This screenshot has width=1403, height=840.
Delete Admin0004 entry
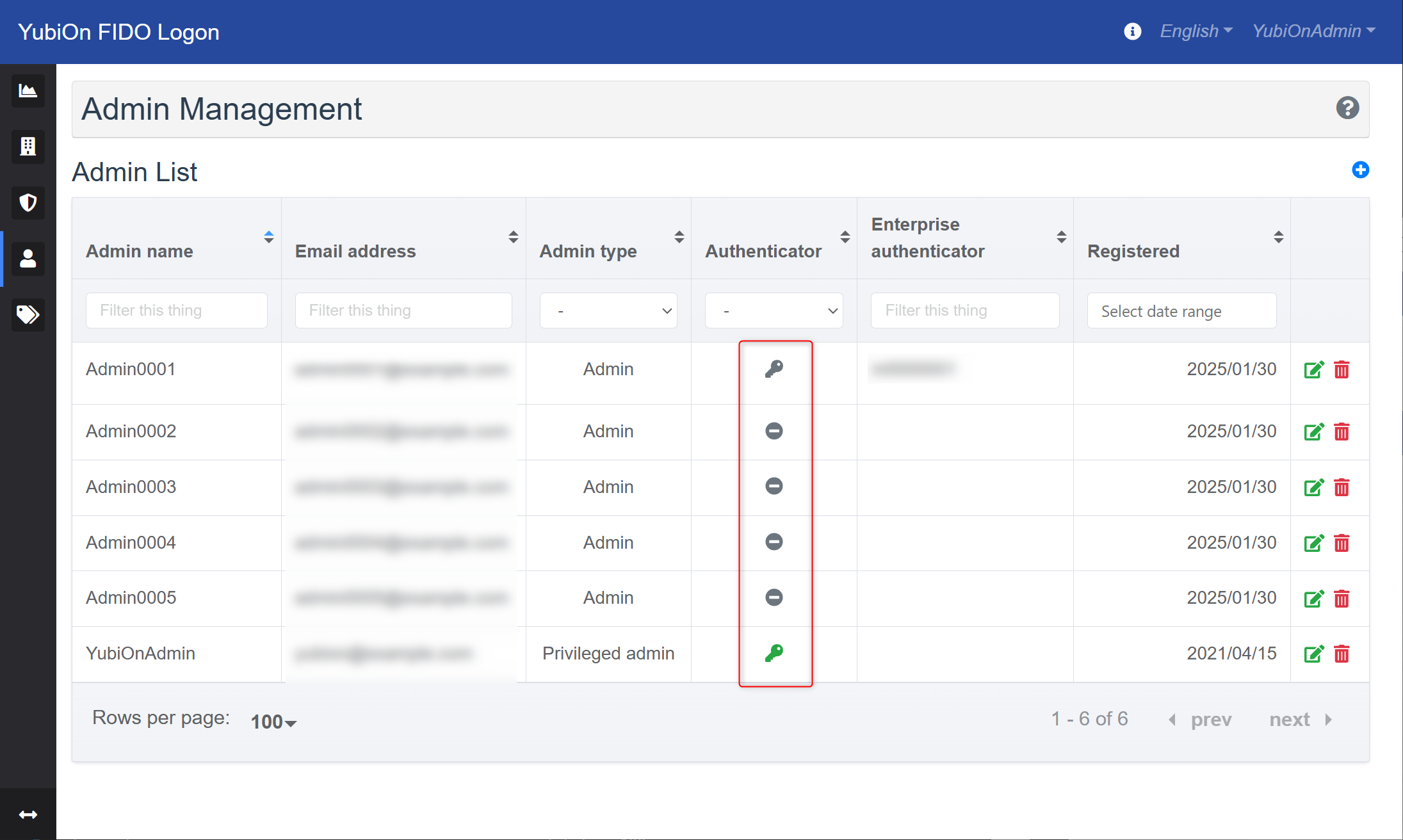1342,543
